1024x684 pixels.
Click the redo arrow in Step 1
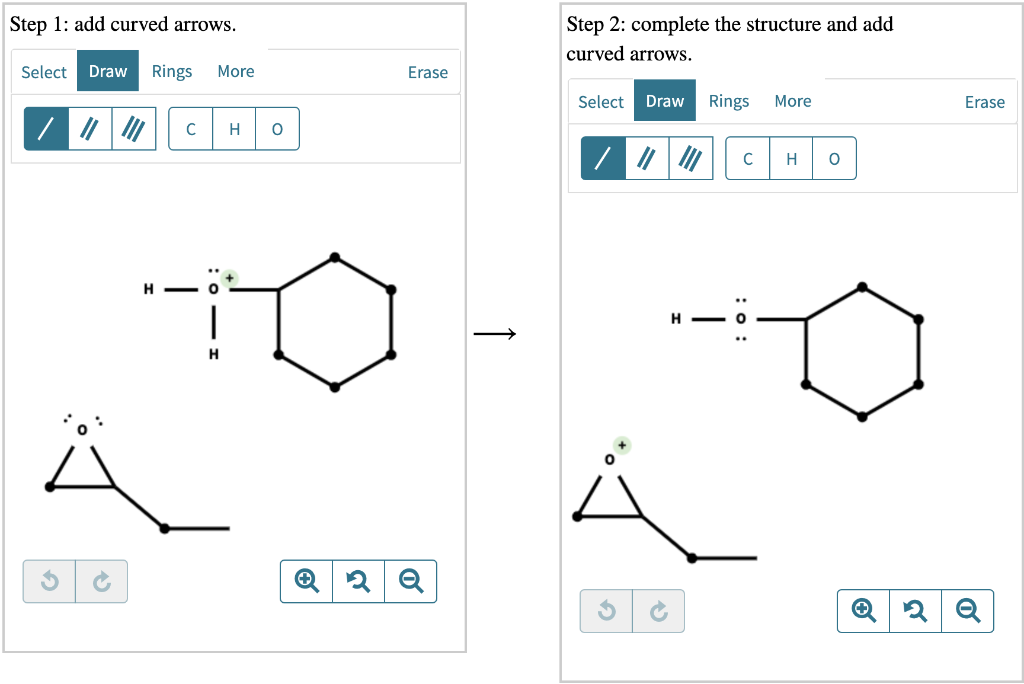[101, 581]
